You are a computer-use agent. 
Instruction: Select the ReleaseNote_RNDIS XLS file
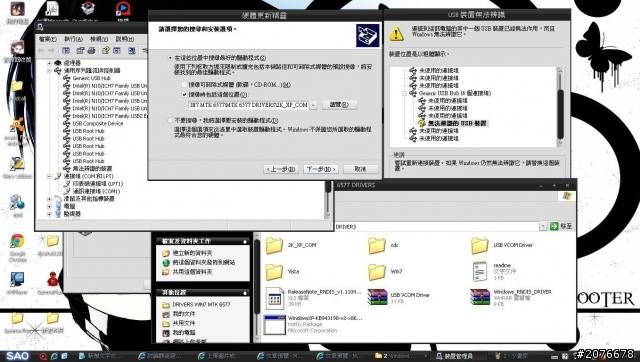(x=274, y=298)
